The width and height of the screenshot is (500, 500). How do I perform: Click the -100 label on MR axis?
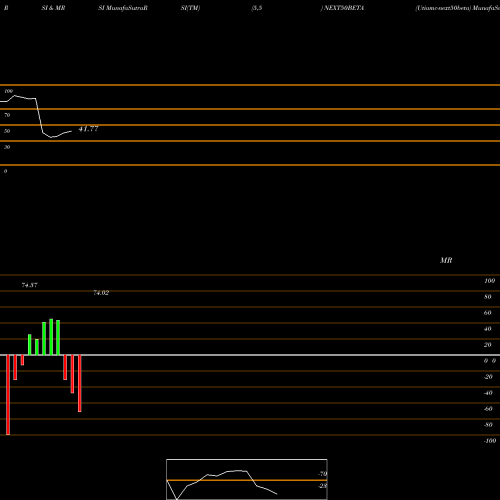[490, 441]
